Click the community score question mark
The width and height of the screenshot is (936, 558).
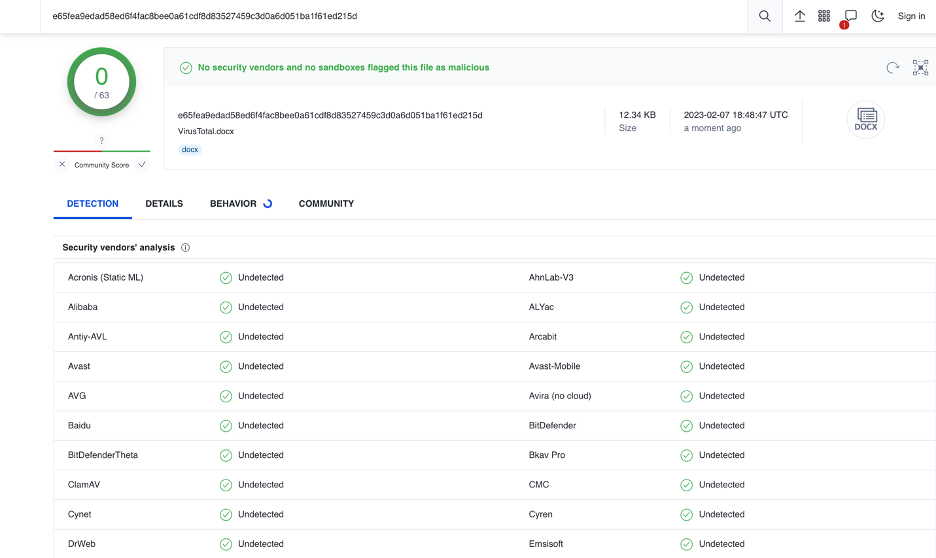(x=101, y=141)
